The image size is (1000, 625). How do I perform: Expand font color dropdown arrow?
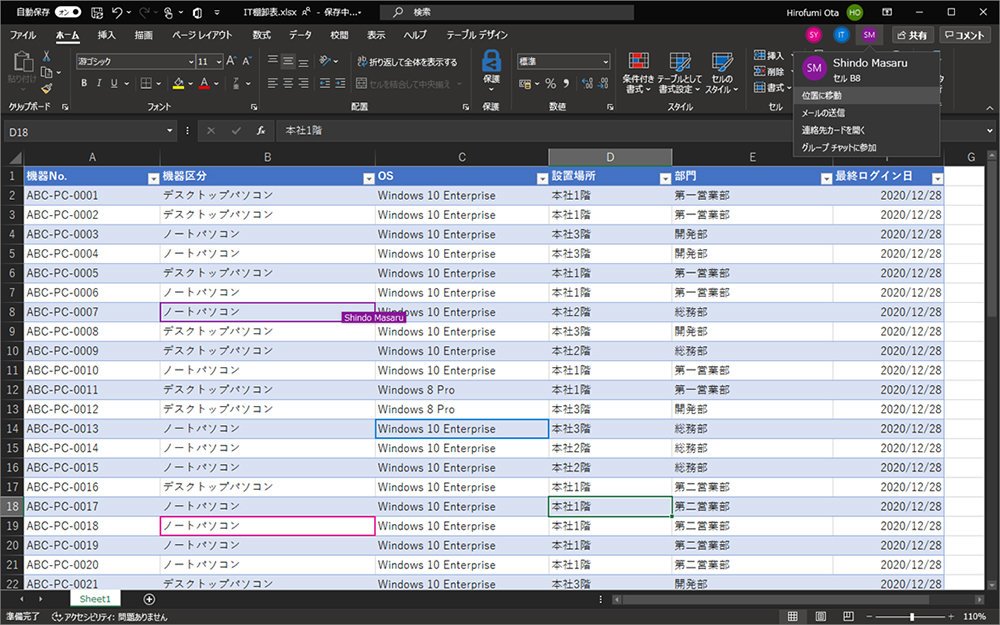tap(217, 84)
